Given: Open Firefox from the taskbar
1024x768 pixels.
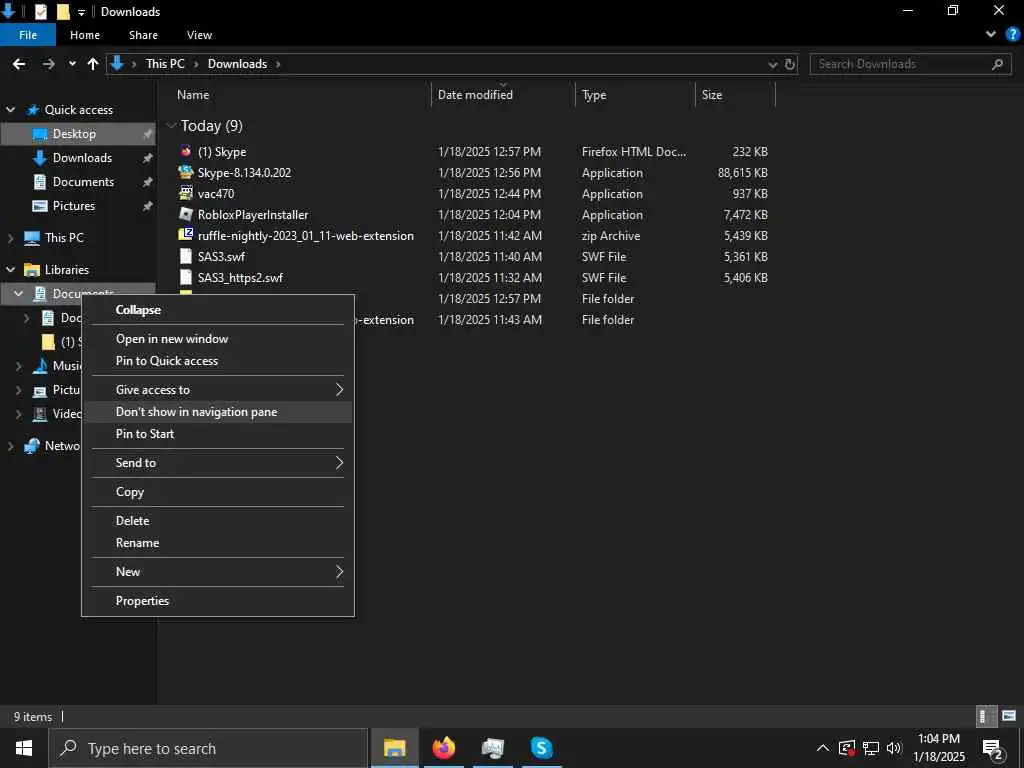Looking at the screenshot, I should (444, 748).
